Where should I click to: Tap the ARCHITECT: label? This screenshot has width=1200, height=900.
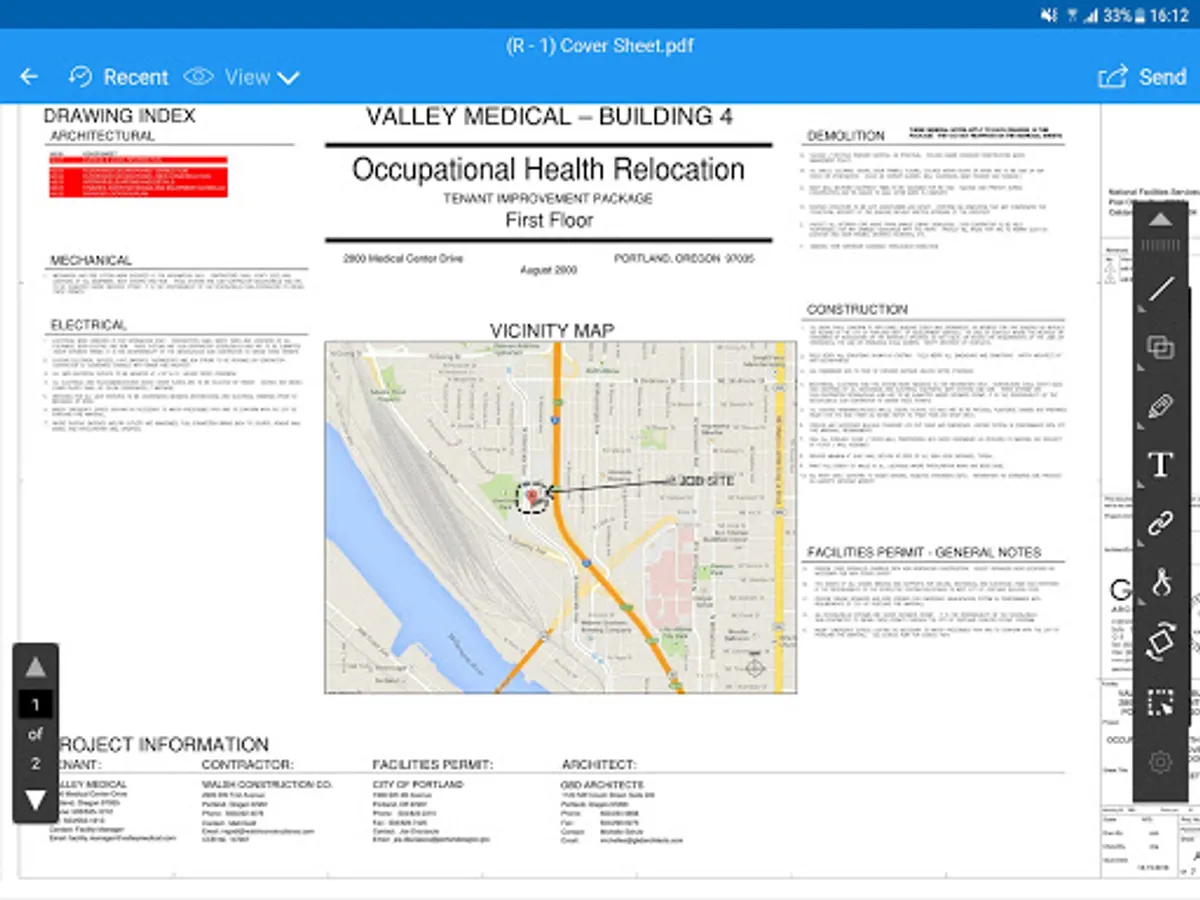[x=599, y=764]
